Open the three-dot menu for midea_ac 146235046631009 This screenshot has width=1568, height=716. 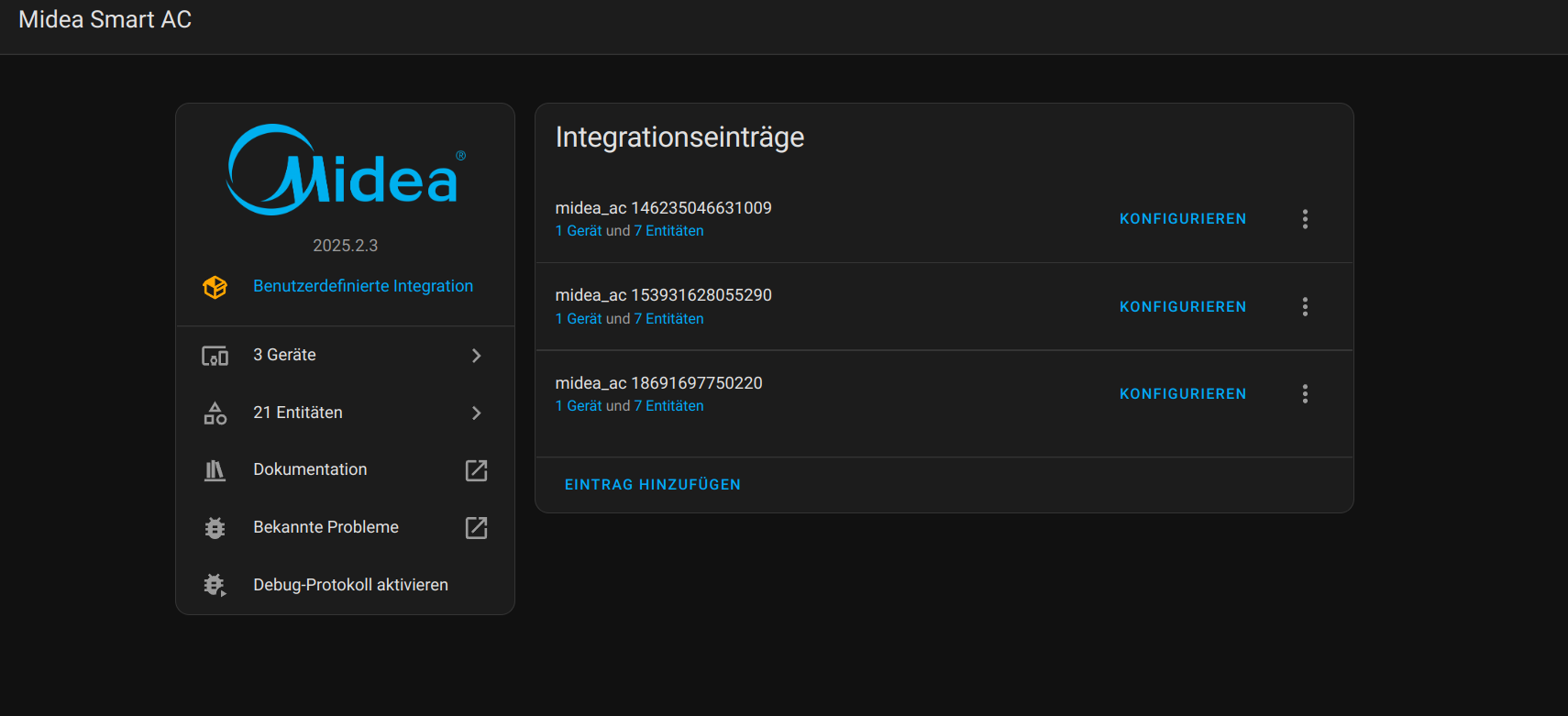(1305, 219)
